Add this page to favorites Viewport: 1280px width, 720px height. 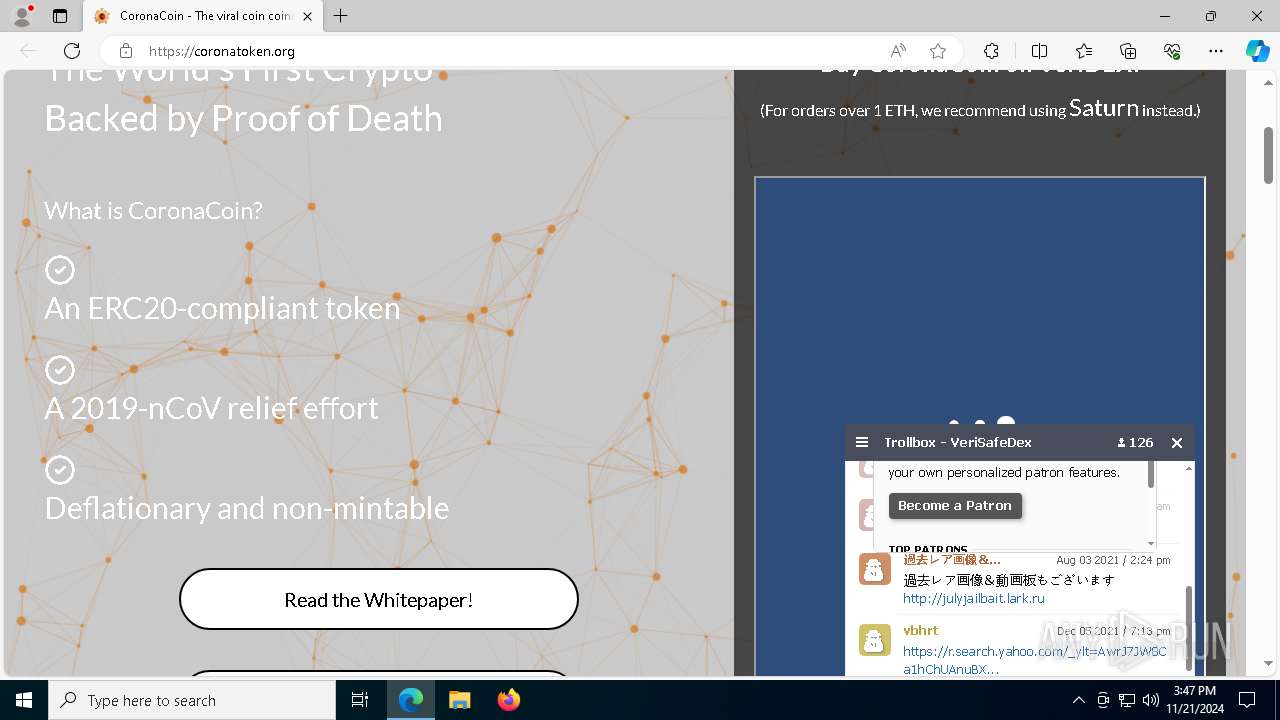937,51
